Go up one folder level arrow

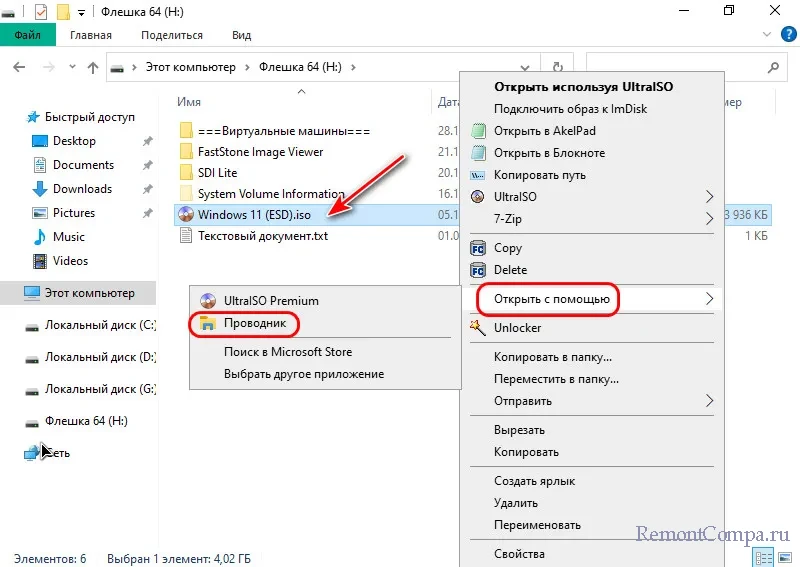[93, 67]
